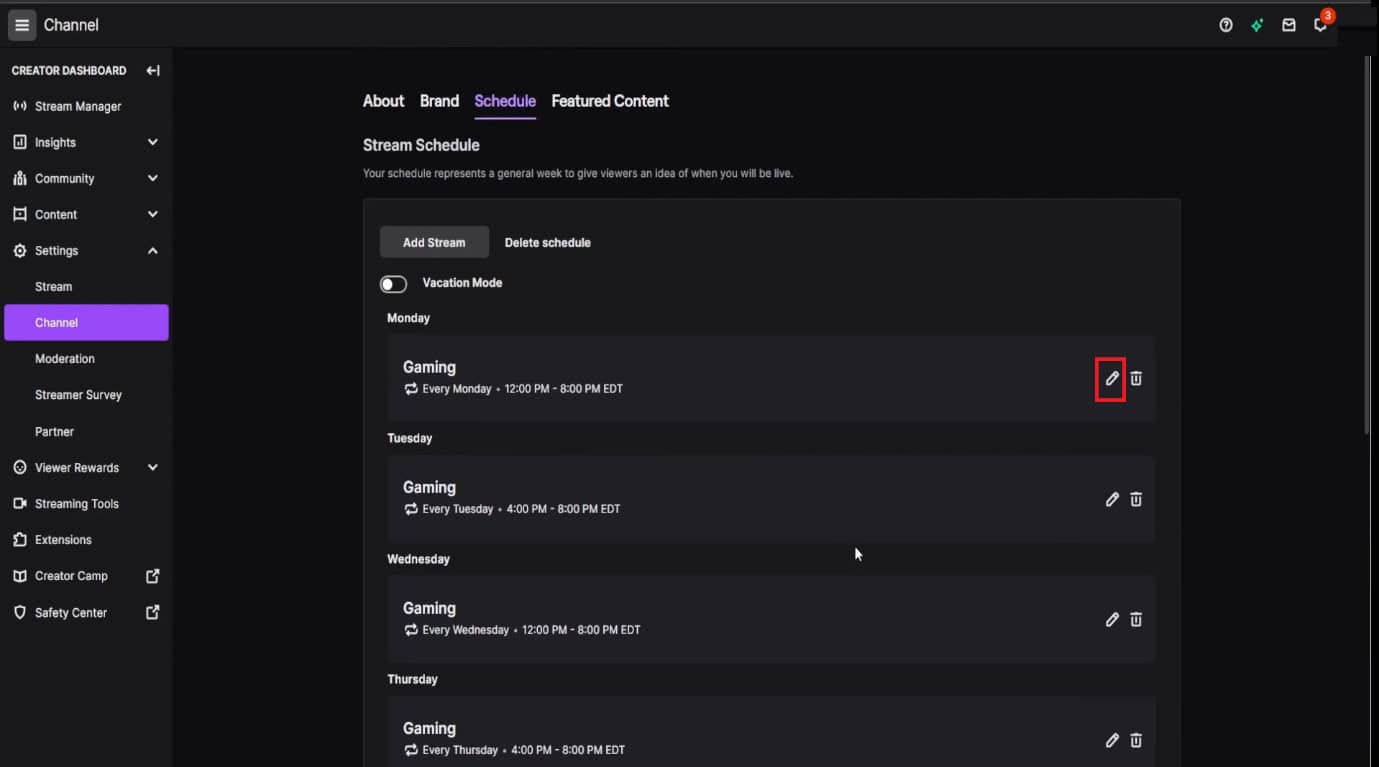The height and width of the screenshot is (767, 1379).
Task: Collapse the Settings section chevron
Action: click(153, 251)
